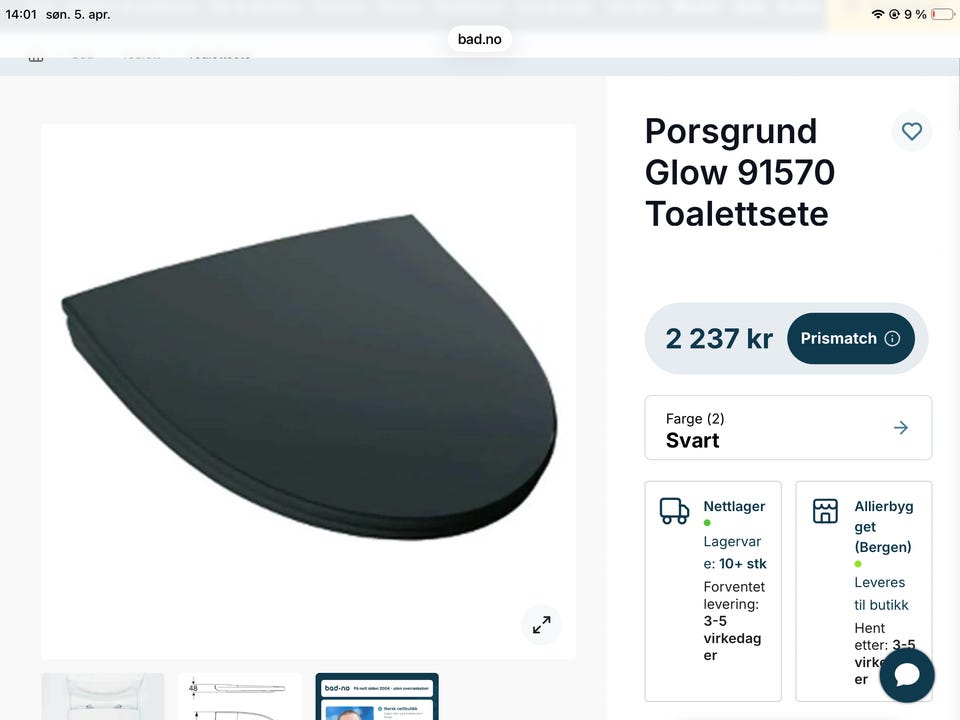This screenshot has height=720, width=960.
Task: Click the store icon for Allierbygget
Action: coord(825,511)
